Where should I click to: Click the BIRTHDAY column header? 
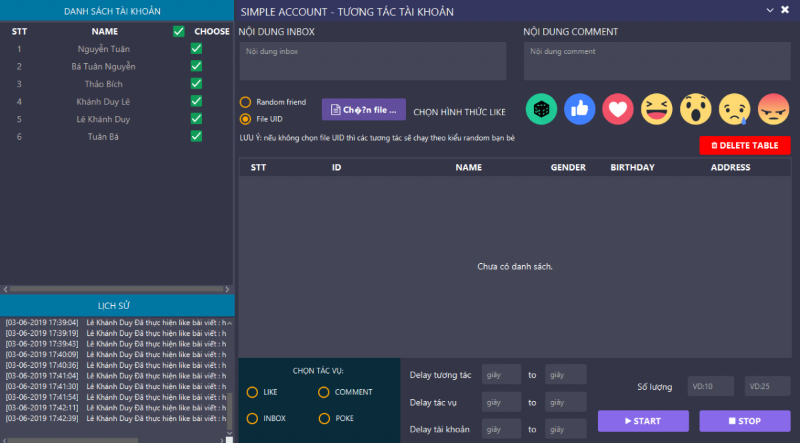(632, 167)
